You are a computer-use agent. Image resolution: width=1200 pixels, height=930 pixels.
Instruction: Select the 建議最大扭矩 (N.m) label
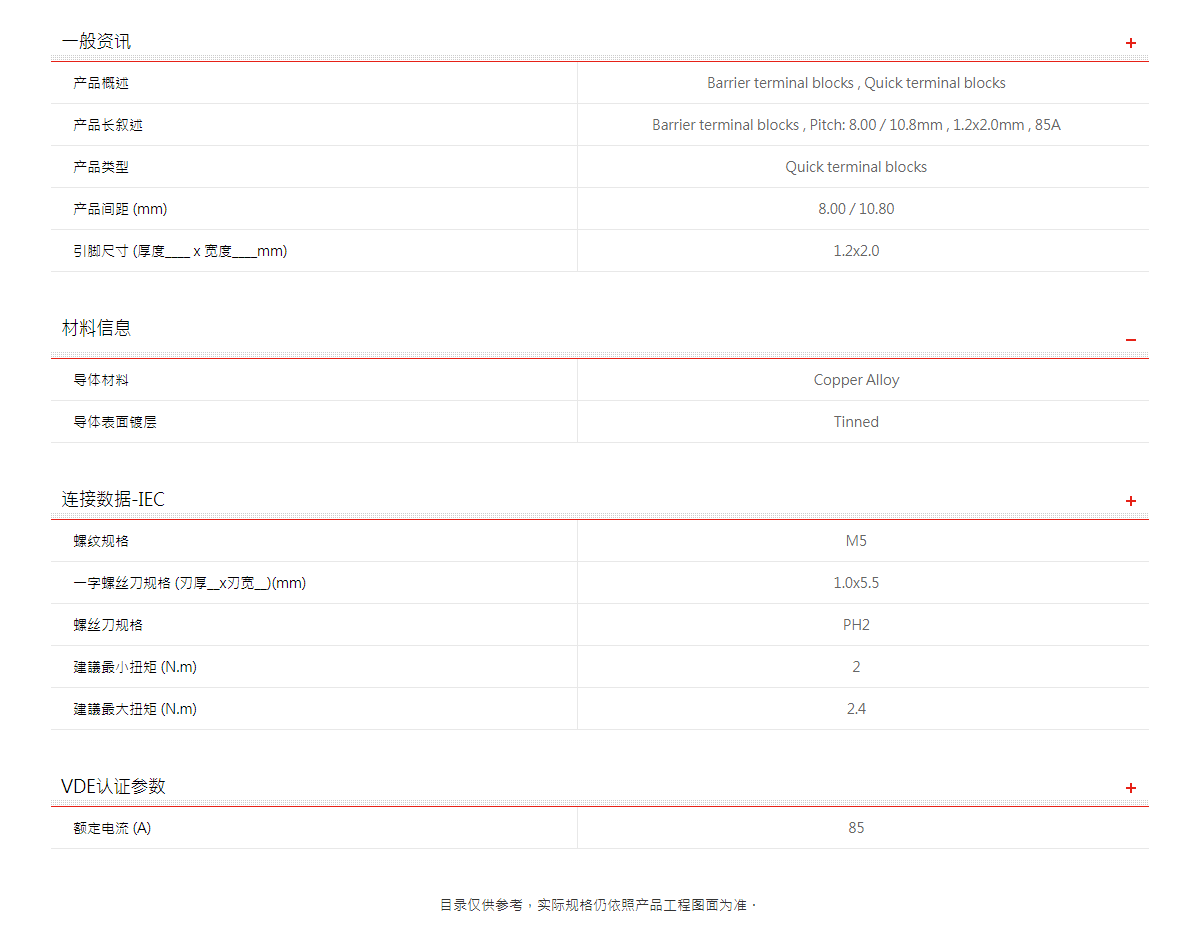pos(135,709)
